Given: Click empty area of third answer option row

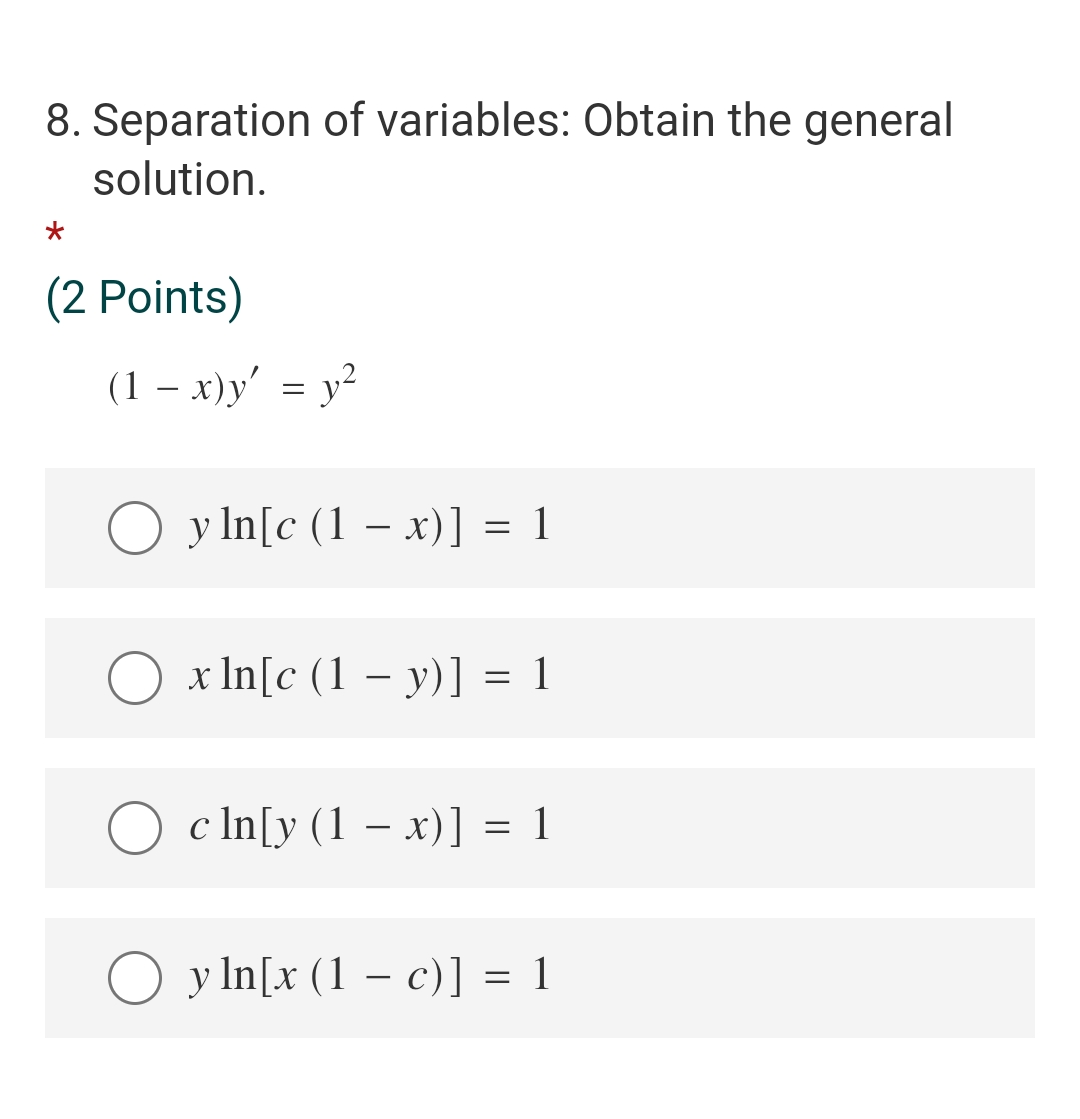Looking at the screenshot, I should tap(785, 828).
